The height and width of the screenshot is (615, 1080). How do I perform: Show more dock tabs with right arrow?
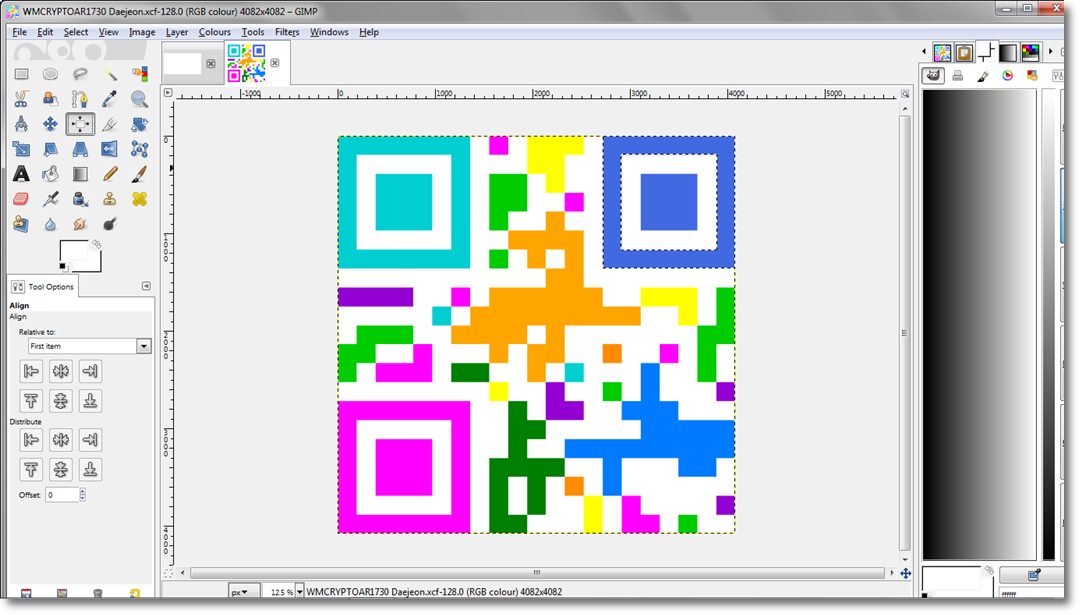pyautogui.click(x=1050, y=52)
